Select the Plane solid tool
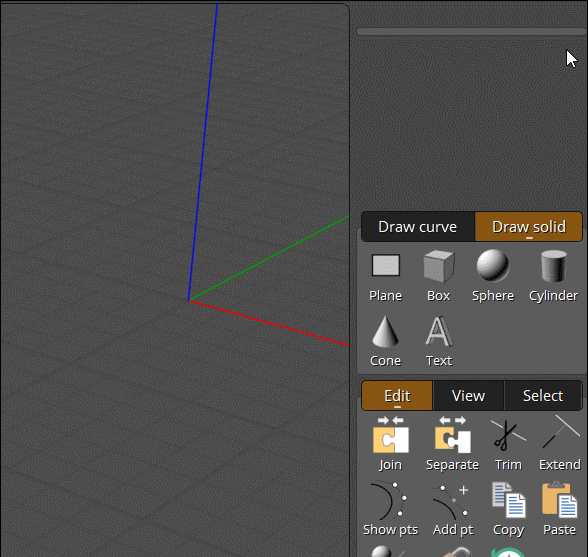The image size is (588, 557). pos(386,276)
